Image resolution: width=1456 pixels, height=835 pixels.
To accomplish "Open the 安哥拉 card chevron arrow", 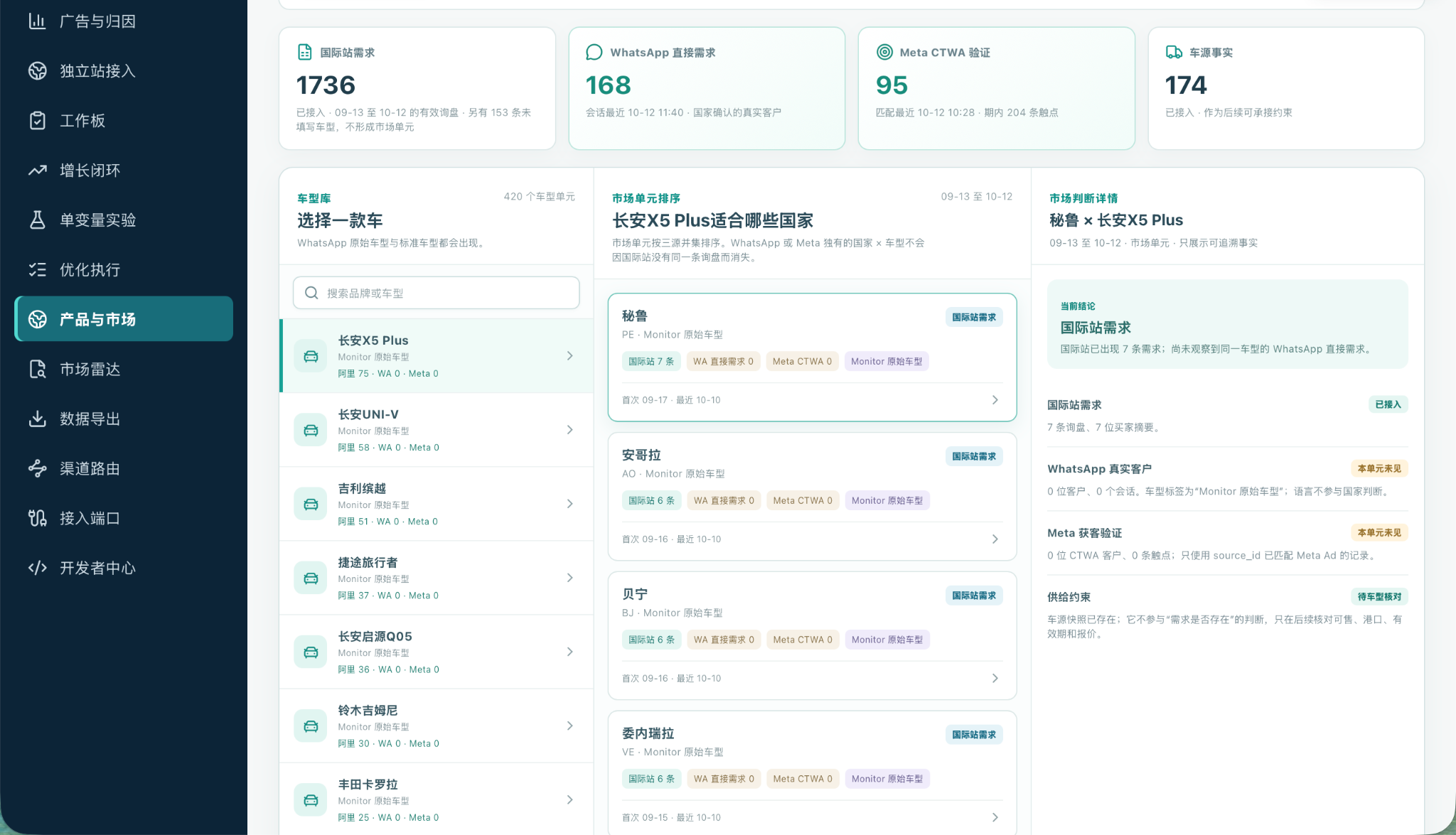I will point(995,539).
